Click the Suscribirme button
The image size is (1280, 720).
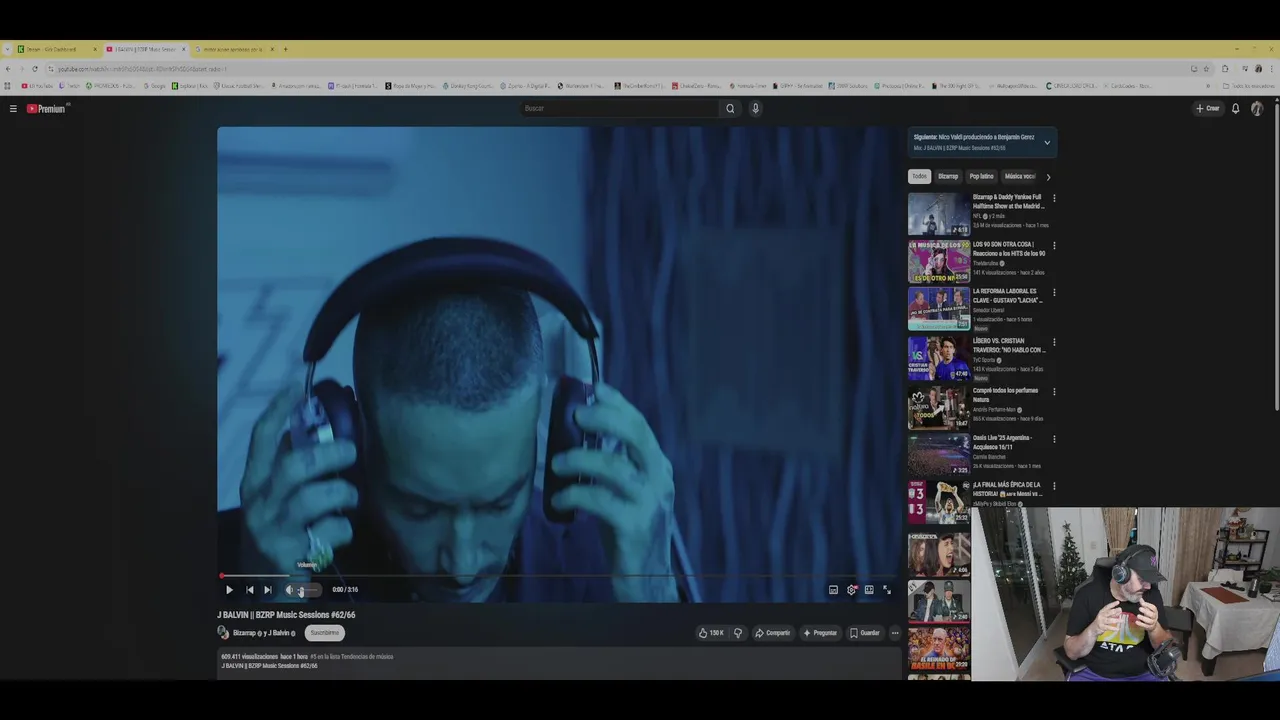(x=324, y=633)
